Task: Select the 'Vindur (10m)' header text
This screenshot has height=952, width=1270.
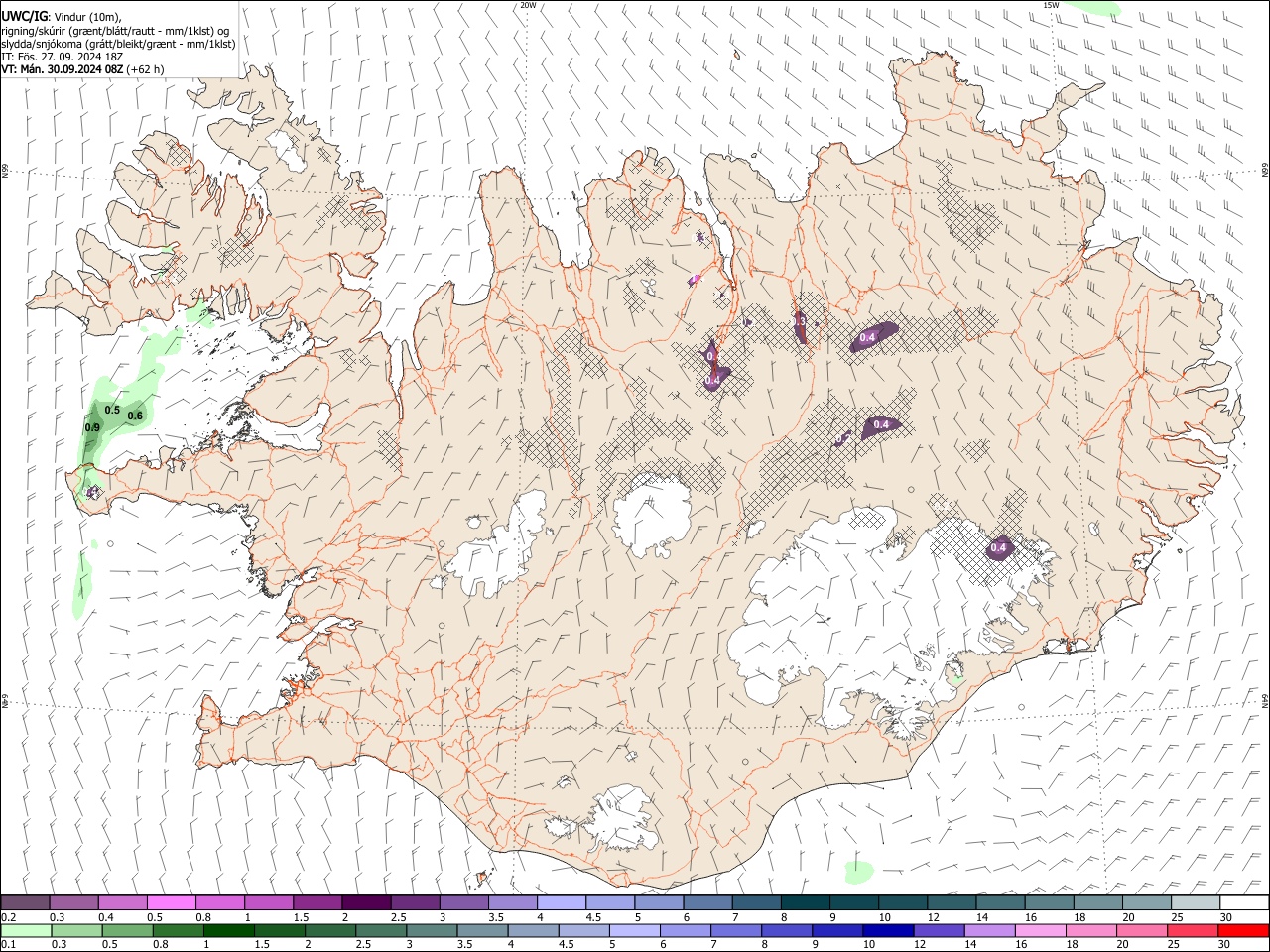Action: [88, 16]
